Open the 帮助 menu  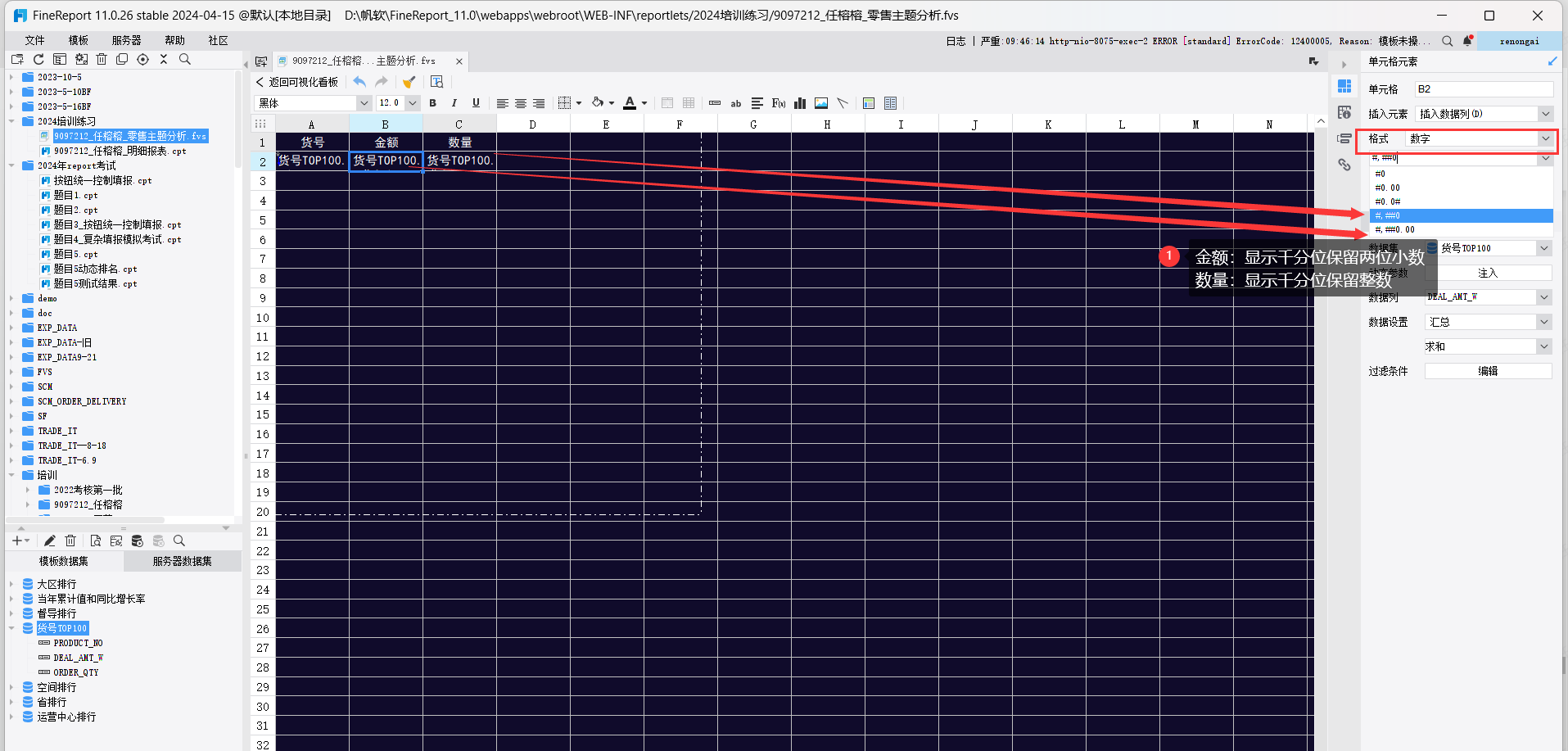[x=174, y=40]
